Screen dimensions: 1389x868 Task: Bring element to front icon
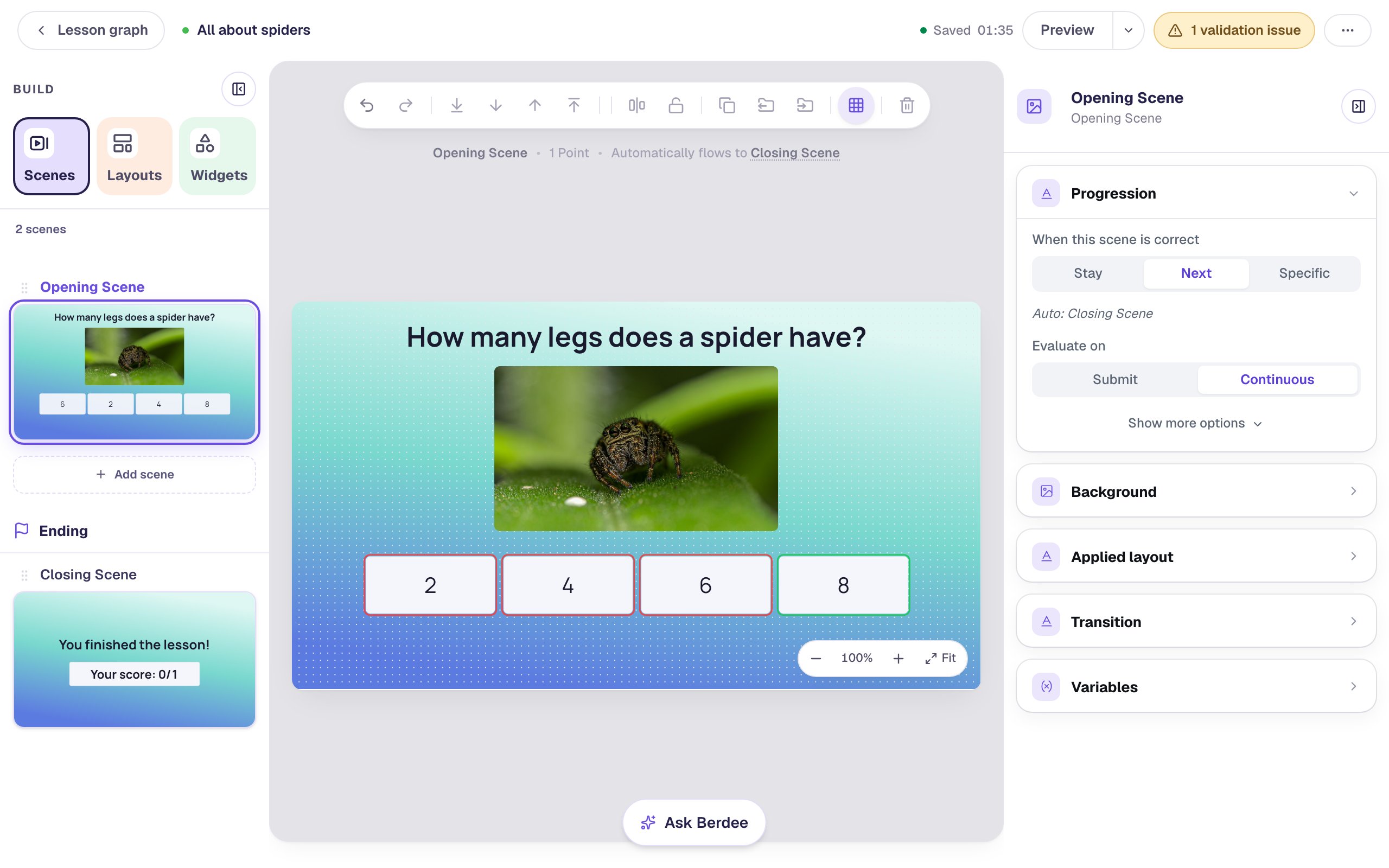click(x=574, y=105)
